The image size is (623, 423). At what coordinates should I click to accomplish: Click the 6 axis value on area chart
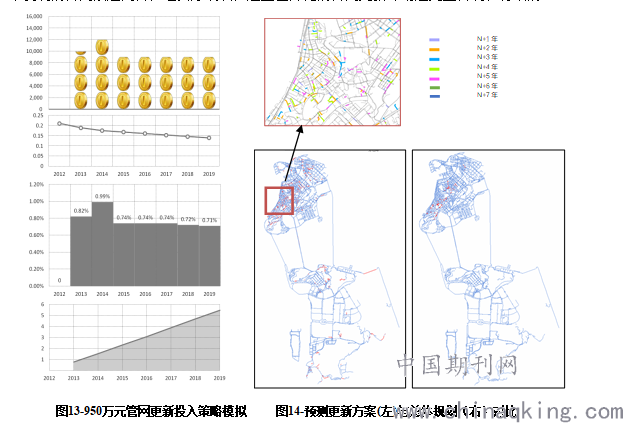pos(43,305)
